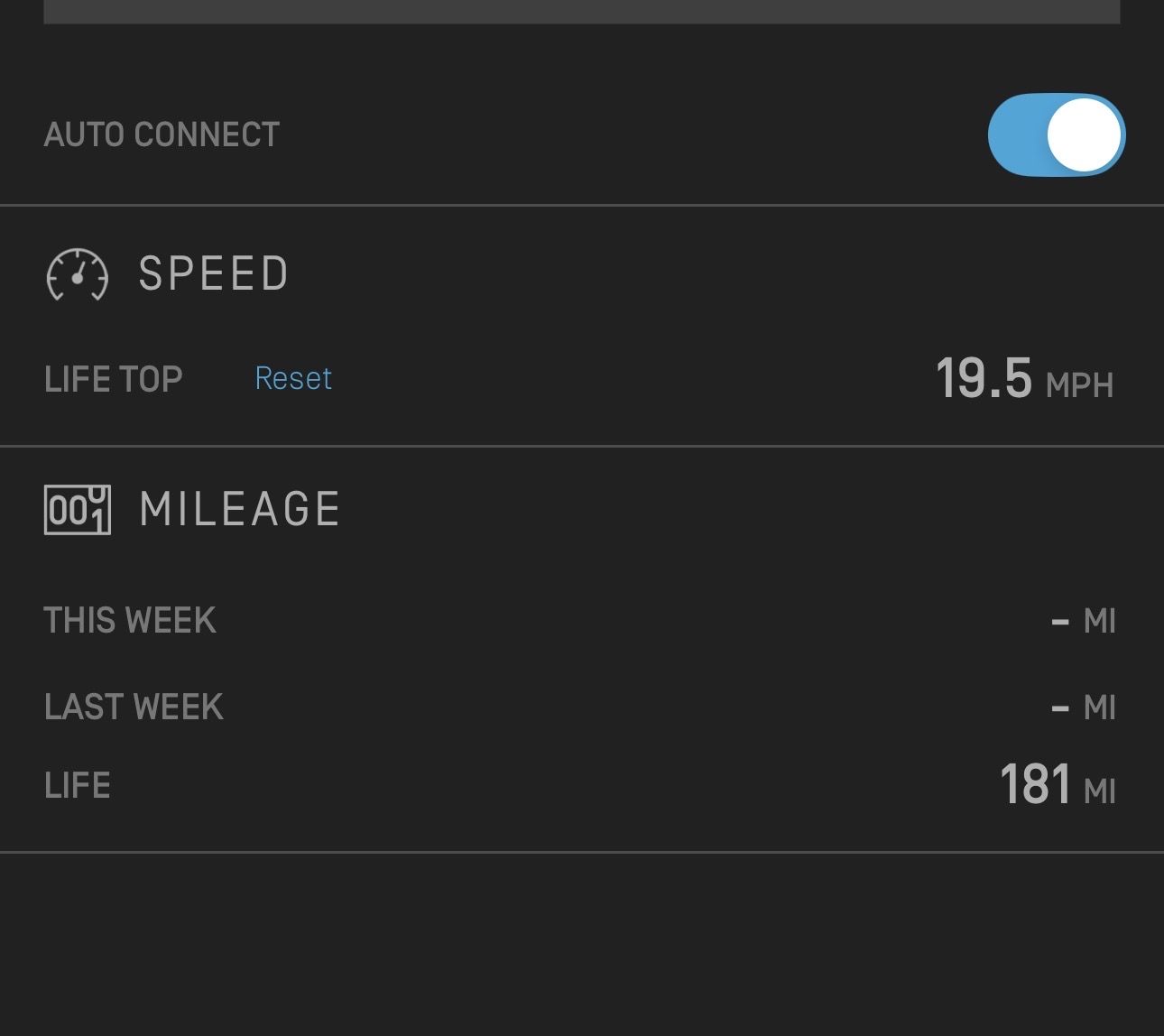Select the THIS WEEK row label
Viewport: 1164px width, 1036px height.
click(130, 621)
